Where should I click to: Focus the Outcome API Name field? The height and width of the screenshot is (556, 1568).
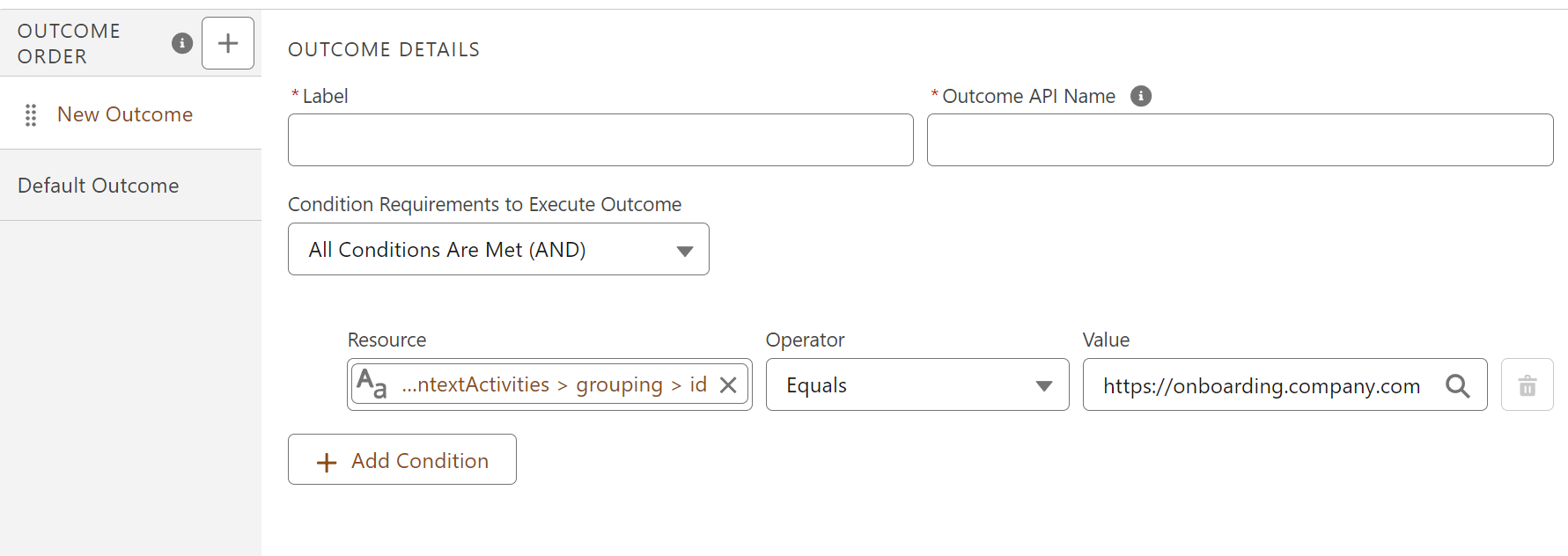tap(1240, 140)
